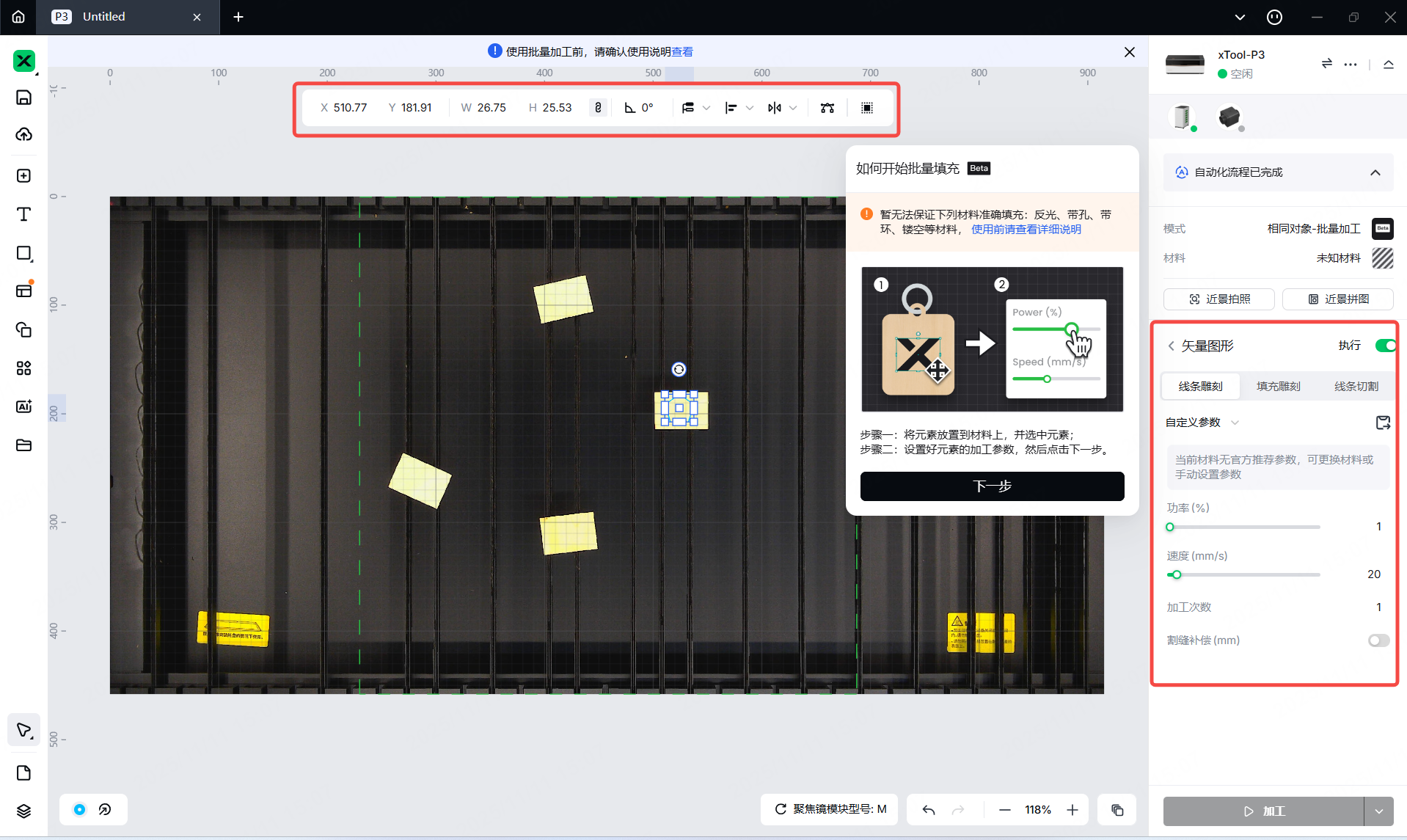1407x840 pixels.
Task: Click the edit nodes icon in the toolbar
Action: point(827,108)
